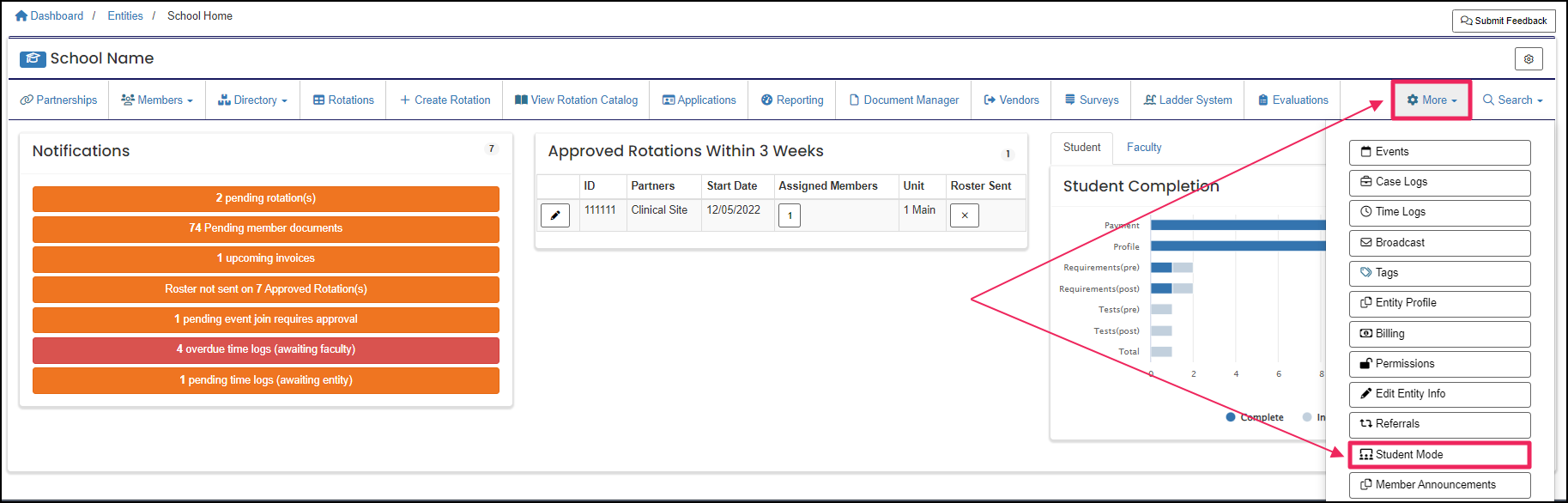Click Create Rotation in the navigation bar
Image resolution: width=1568 pixels, height=503 pixels.
pos(445,100)
